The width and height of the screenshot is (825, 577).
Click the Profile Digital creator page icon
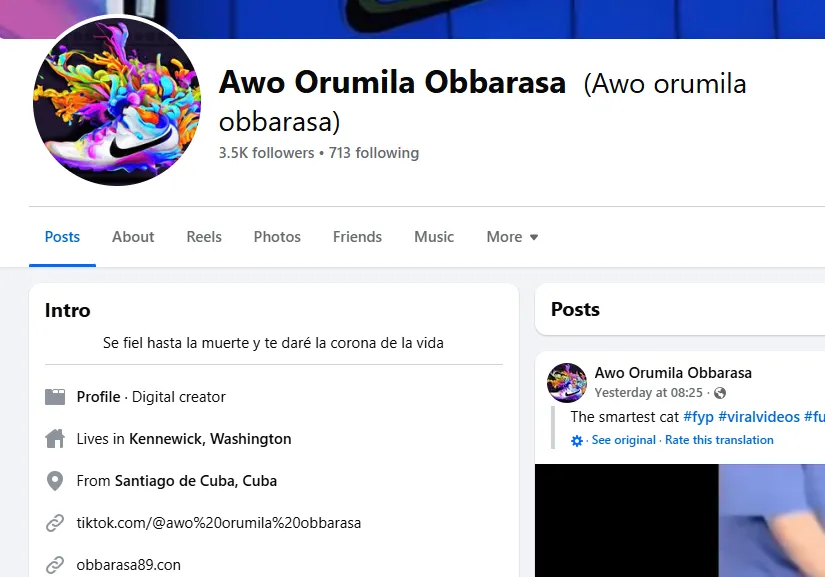pyautogui.click(x=55, y=397)
